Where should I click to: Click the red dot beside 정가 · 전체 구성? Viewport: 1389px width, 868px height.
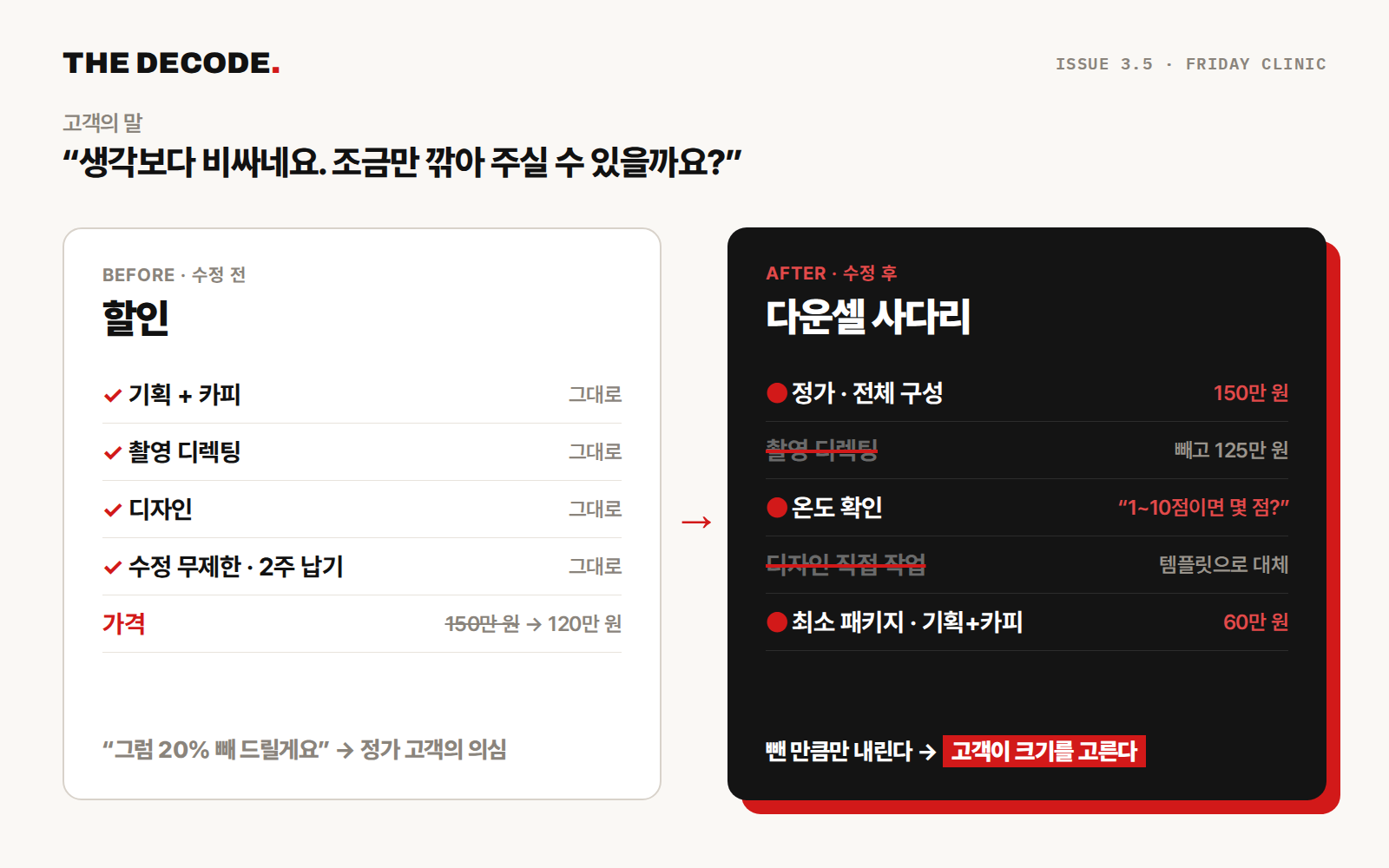[777, 393]
